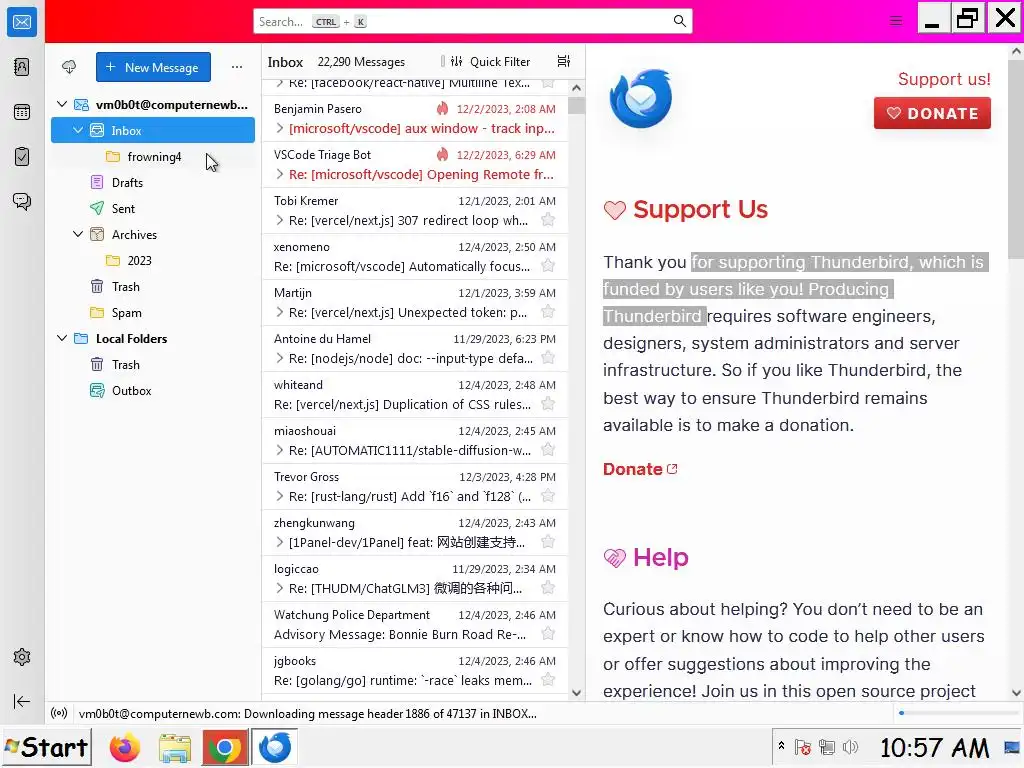The height and width of the screenshot is (768, 1024).
Task: Star the Antoine du Hamel message
Action: pyautogui.click(x=548, y=358)
